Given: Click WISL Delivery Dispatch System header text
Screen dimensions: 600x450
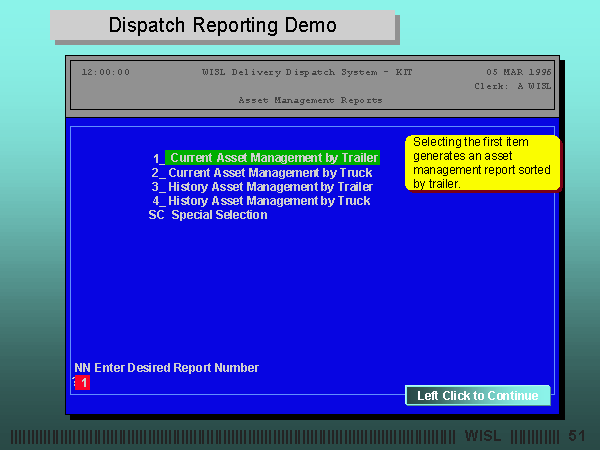Looking at the screenshot, I should [x=306, y=72].
